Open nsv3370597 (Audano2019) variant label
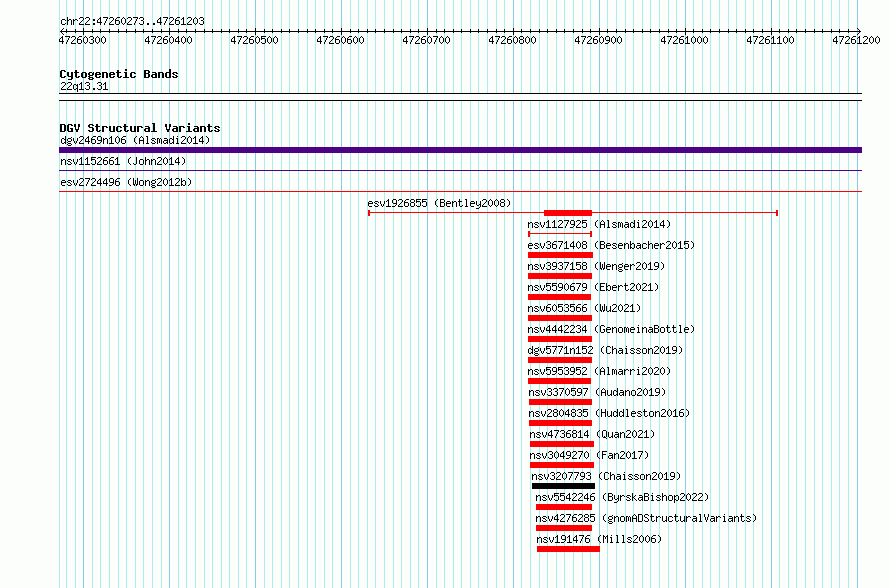This screenshot has height=588, width=890. pos(597,392)
